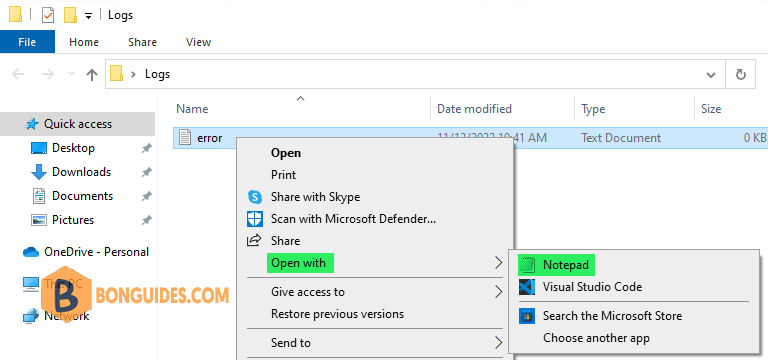The width and height of the screenshot is (768, 360).
Task: Click the Microsoft Store bag icon
Action: coord(527,316)
